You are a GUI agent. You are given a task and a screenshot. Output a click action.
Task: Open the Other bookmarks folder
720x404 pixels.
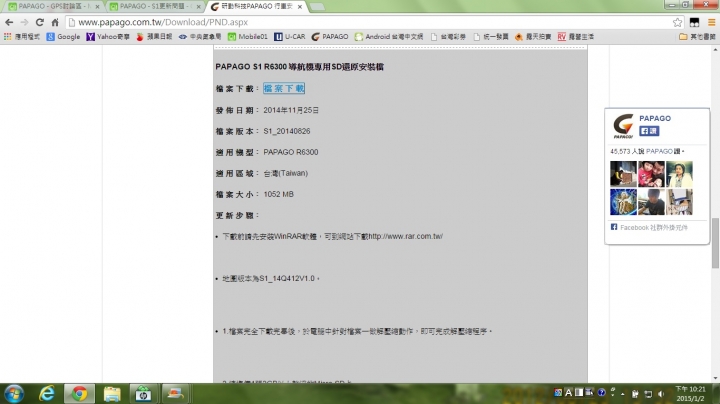(697, 36)
